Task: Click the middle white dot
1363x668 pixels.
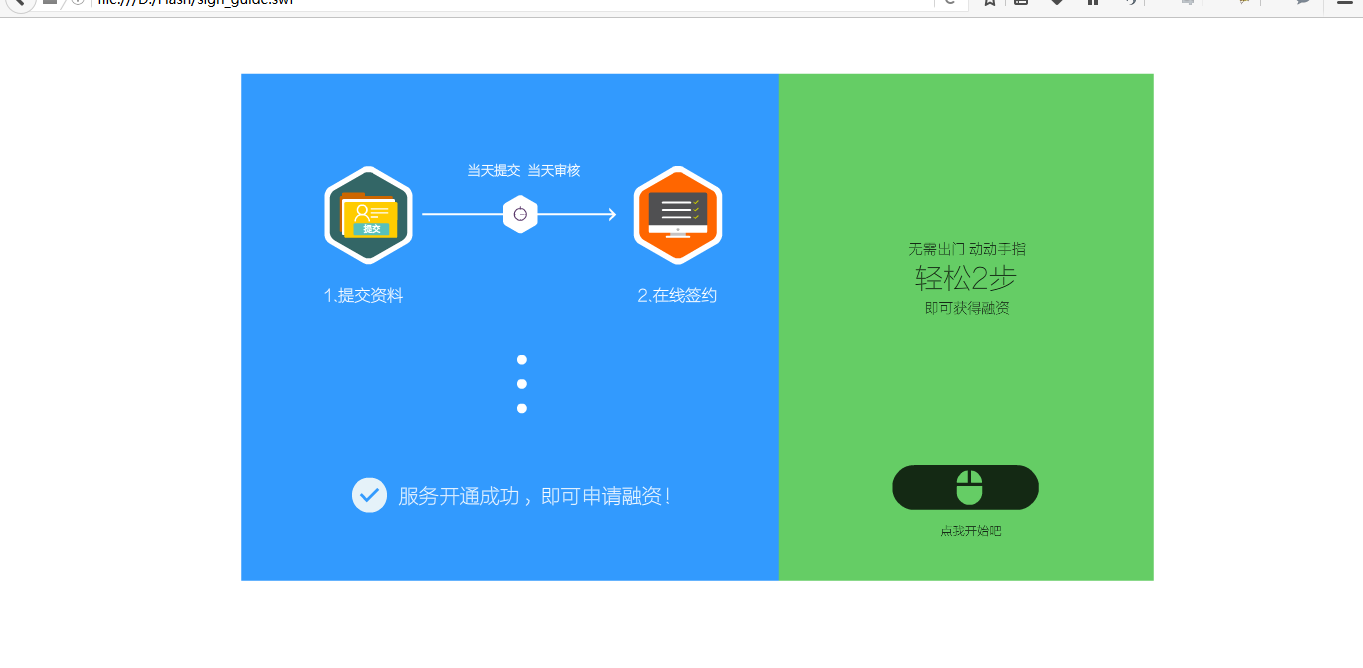Action: click(522, 384)
